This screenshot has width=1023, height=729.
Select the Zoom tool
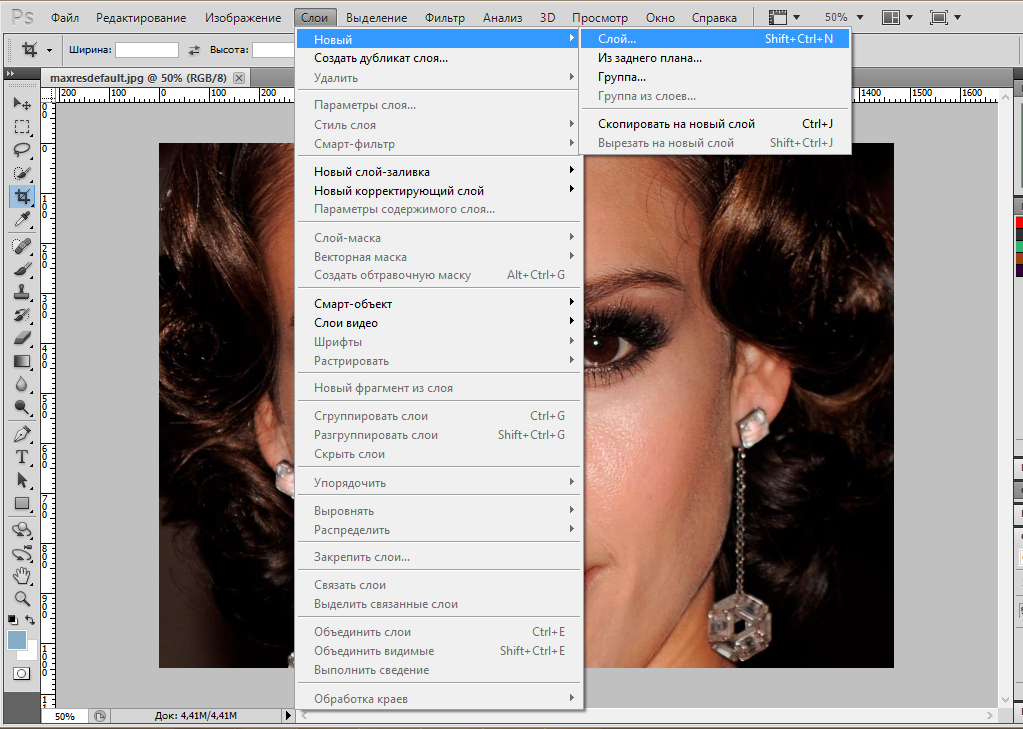pos(22,598)
